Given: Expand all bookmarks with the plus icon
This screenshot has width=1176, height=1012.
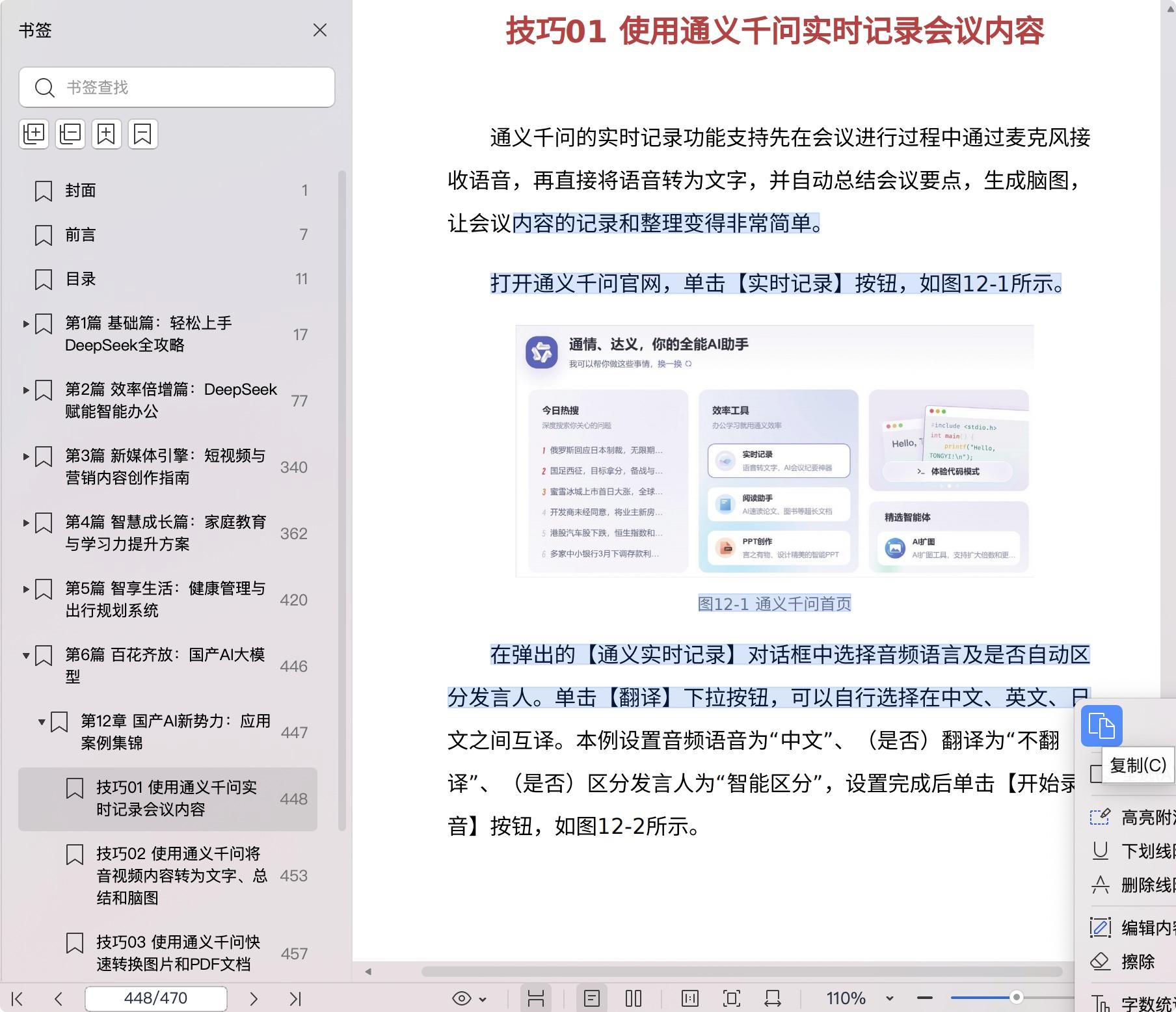Looking at the screenshot, I should pos(34,134).
